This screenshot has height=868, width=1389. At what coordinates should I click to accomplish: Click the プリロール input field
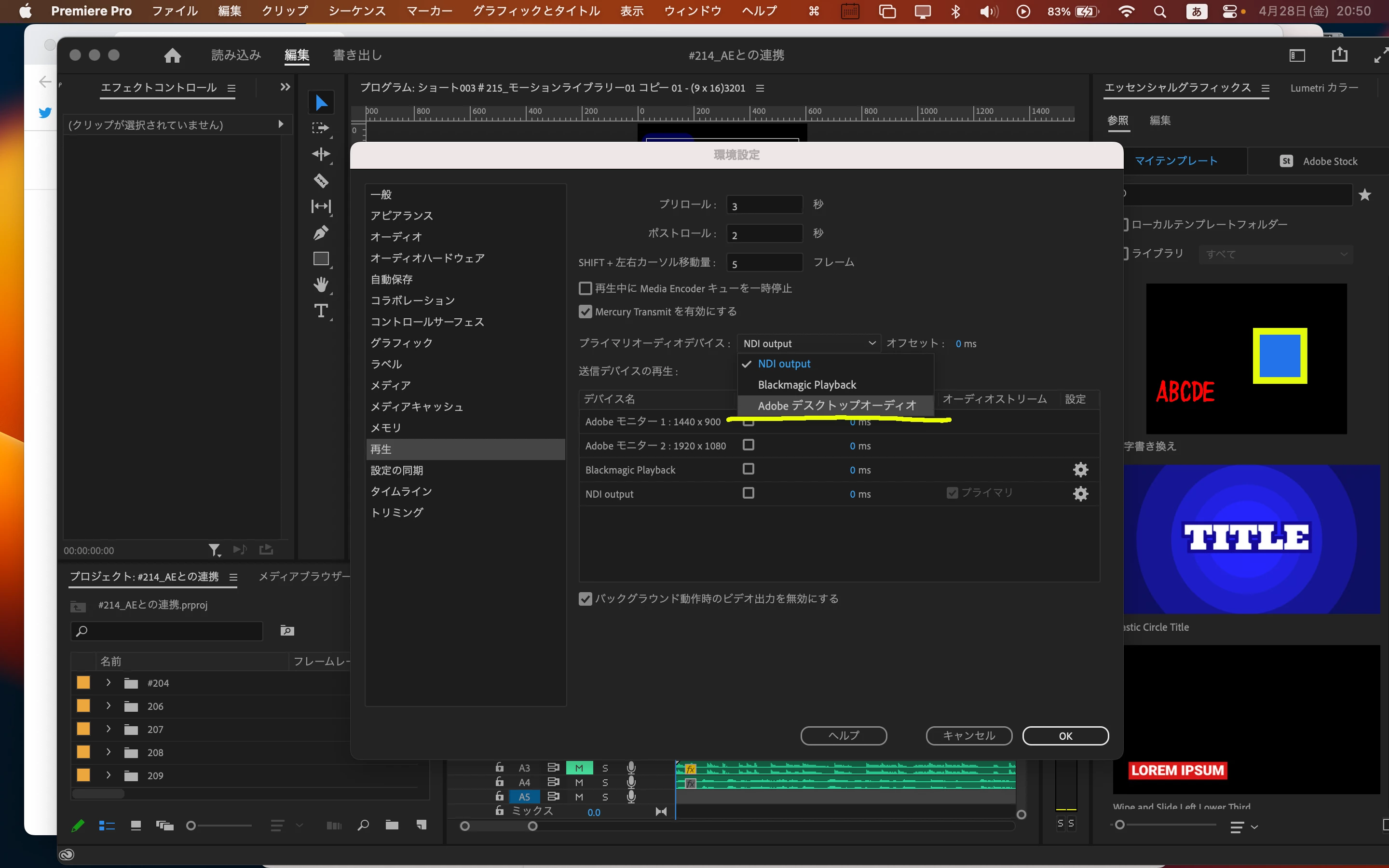tap(763, 205)
